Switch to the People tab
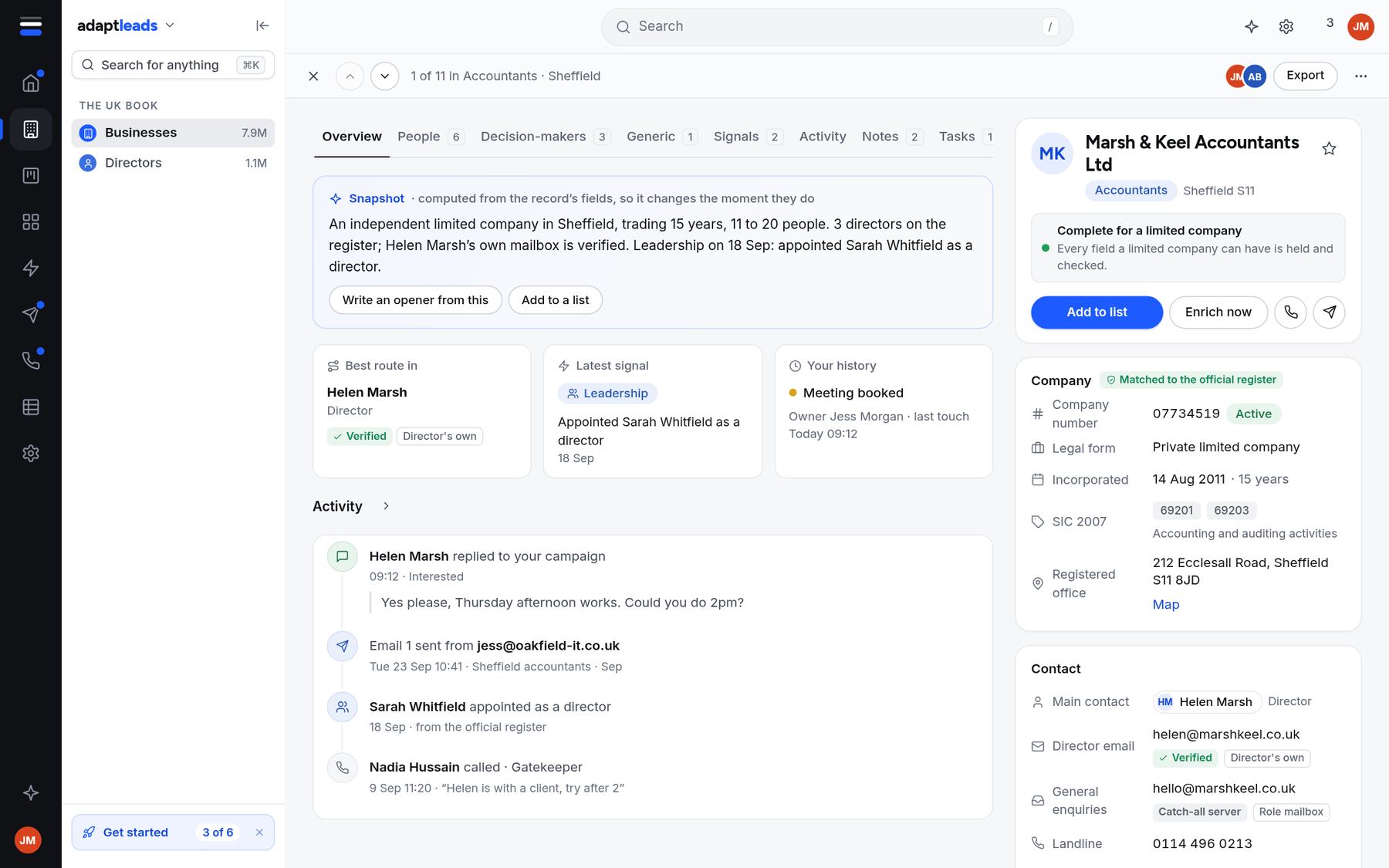1389x868 pixels. (x=430, y=137)
